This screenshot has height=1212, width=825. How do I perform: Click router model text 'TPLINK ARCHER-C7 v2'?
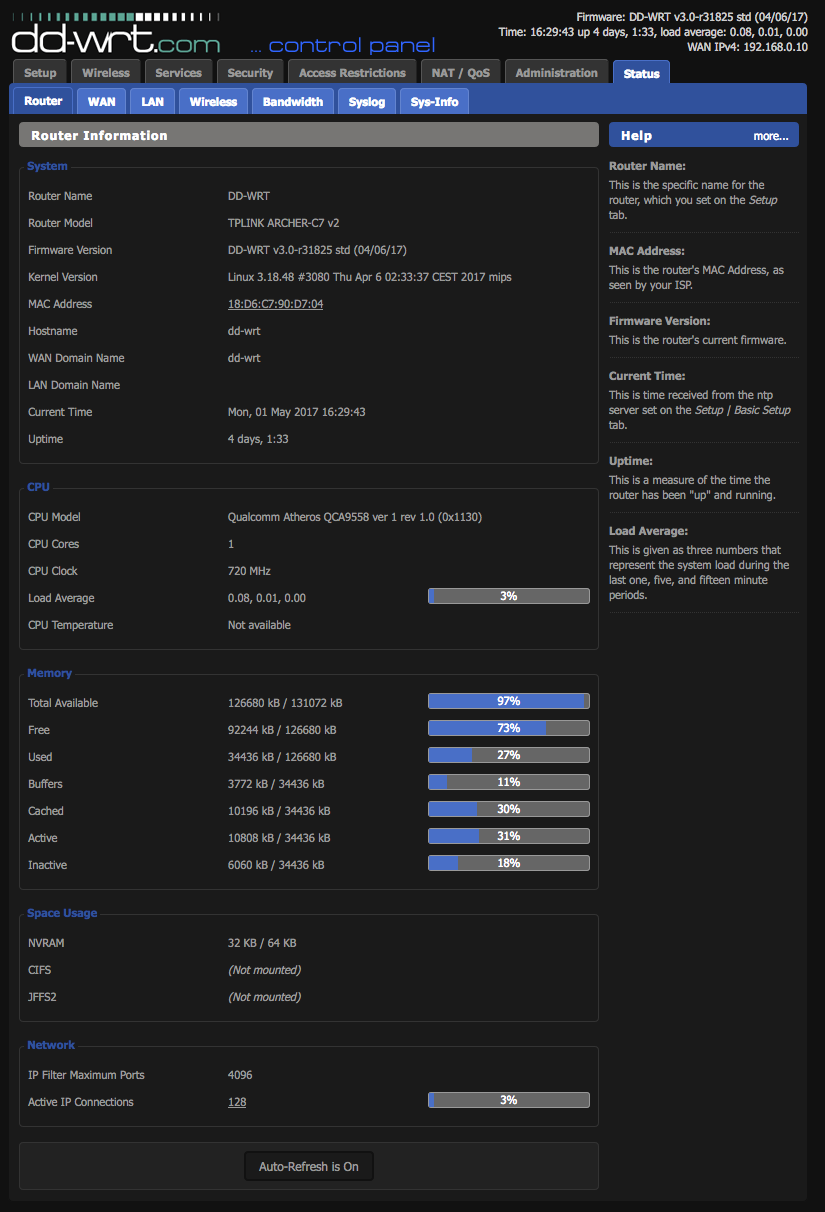coord(283,223)
